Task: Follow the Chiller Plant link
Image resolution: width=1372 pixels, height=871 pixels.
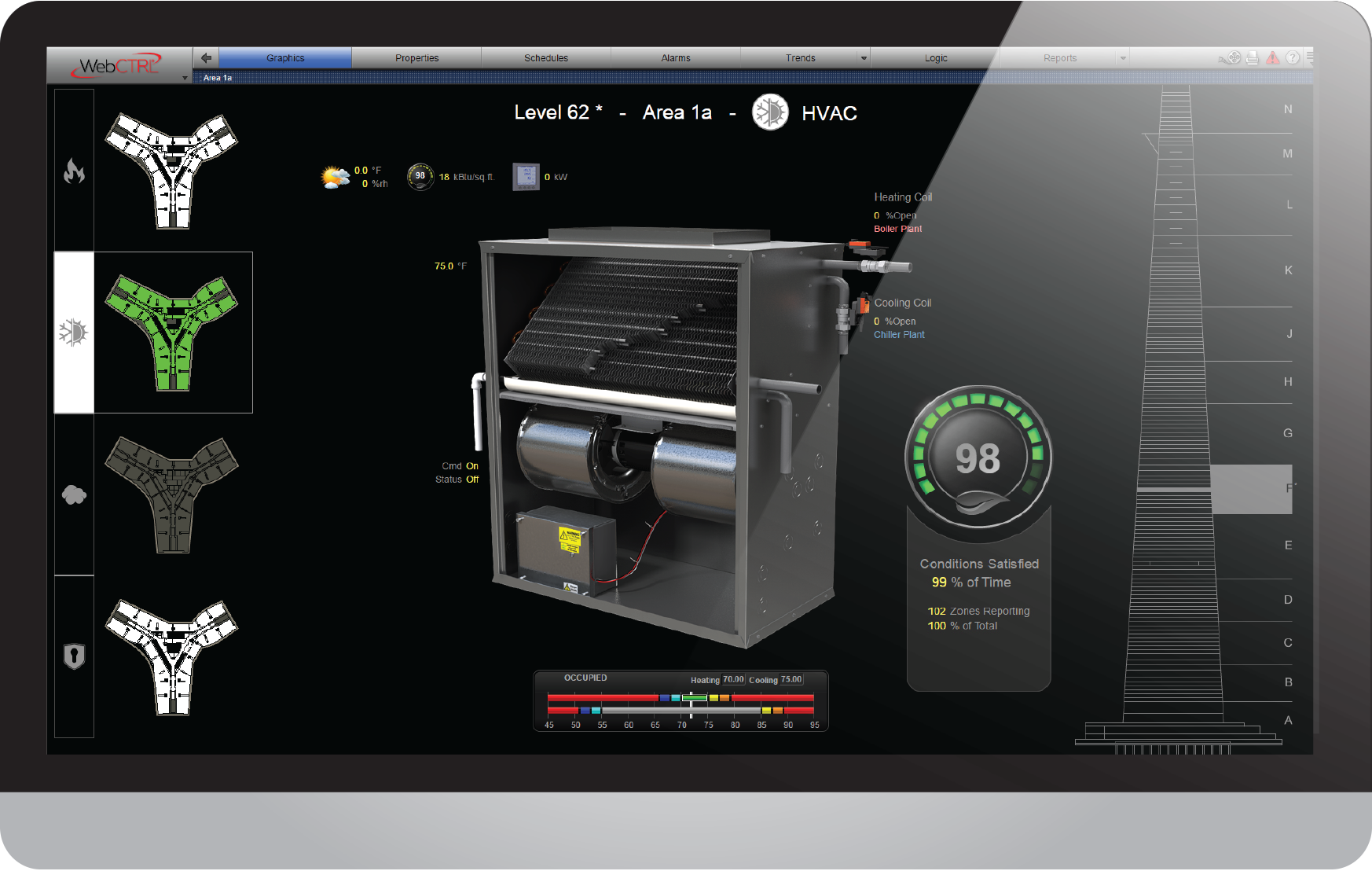Action: point(899,335)
